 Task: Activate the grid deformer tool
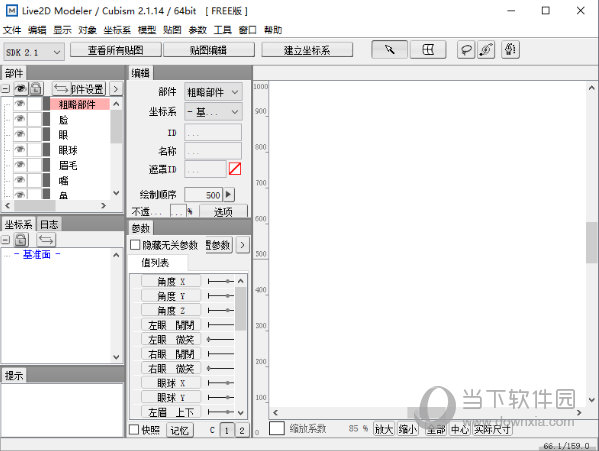pos(428,50)
